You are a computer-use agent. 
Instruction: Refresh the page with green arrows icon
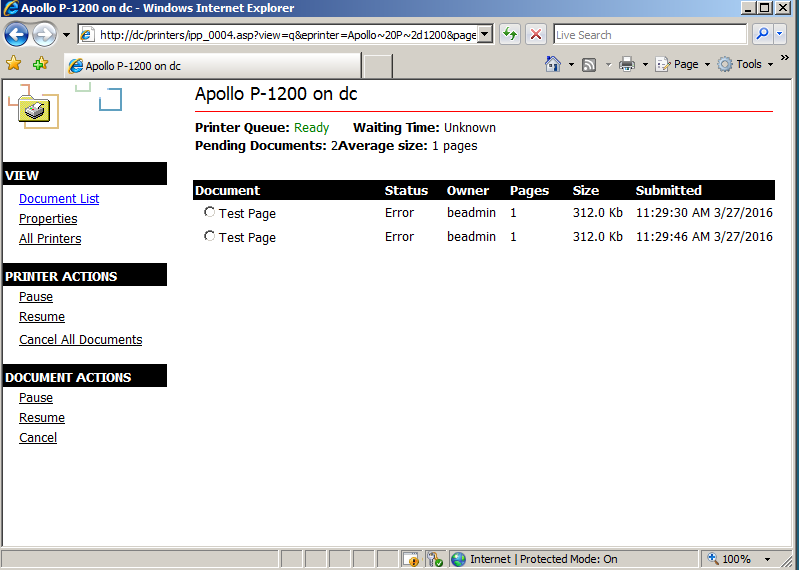click(510, 35)
